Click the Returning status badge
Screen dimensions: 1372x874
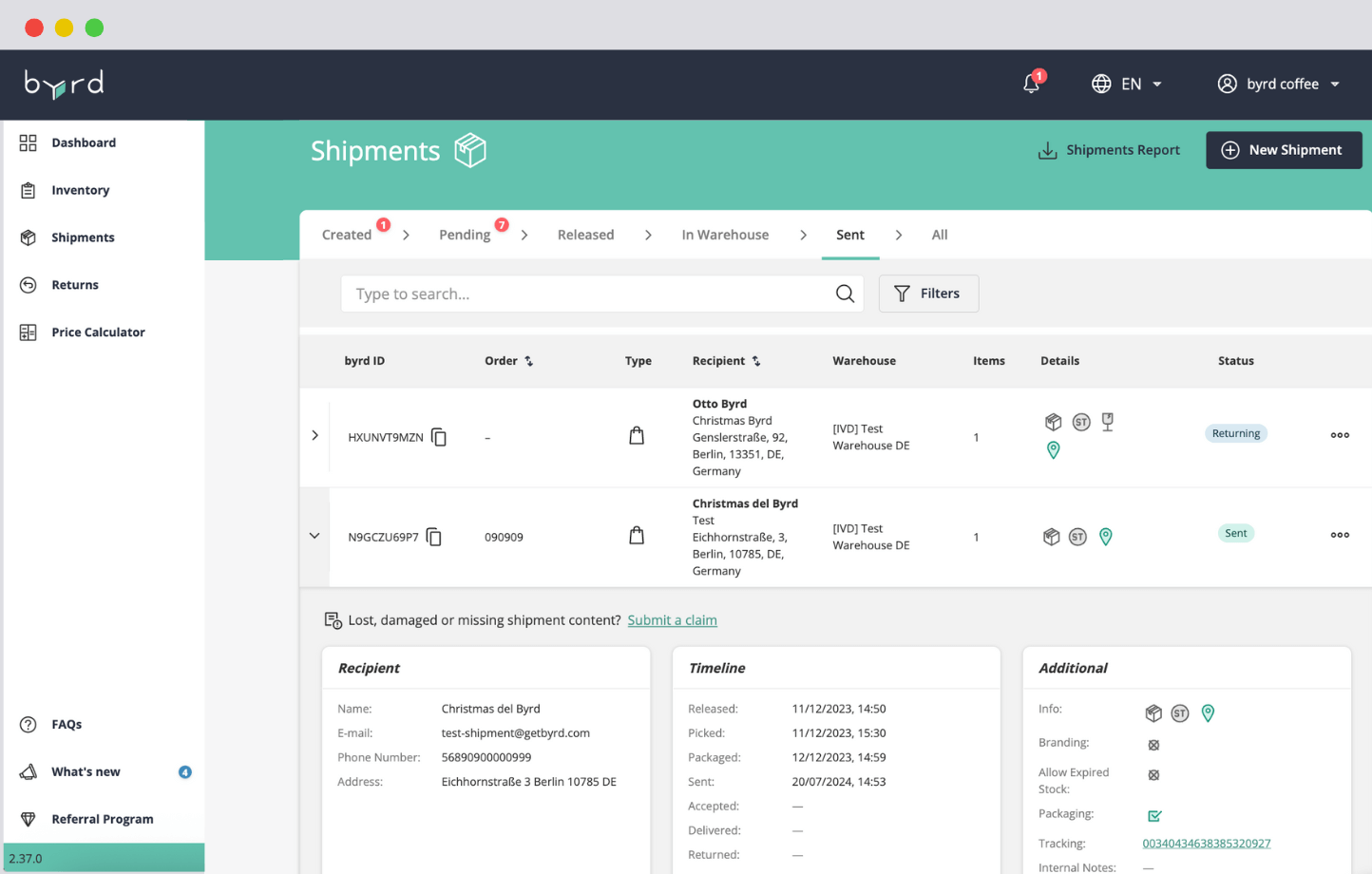[x=1236, y=433]
